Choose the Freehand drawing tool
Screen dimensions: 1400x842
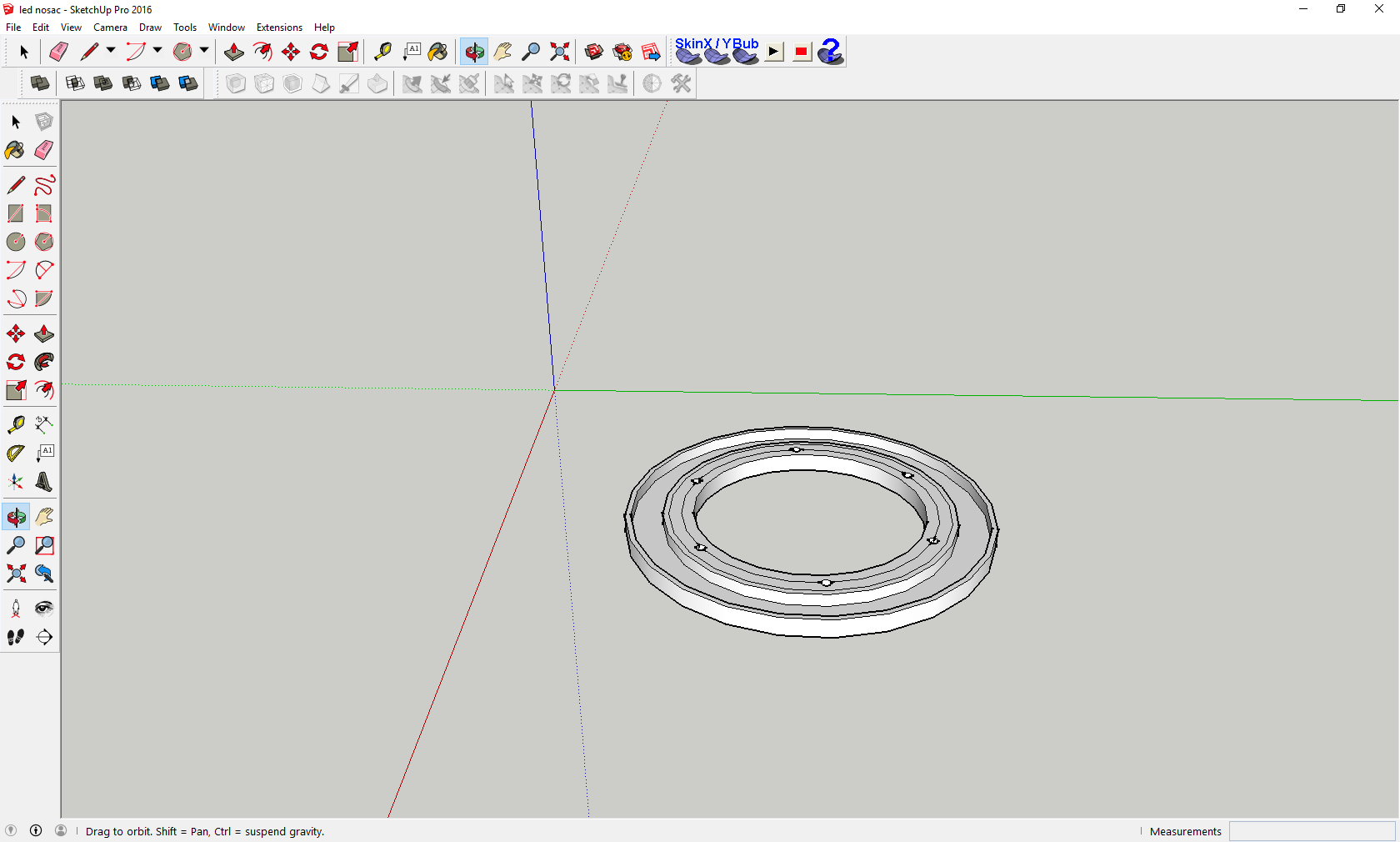pos(44,184)
